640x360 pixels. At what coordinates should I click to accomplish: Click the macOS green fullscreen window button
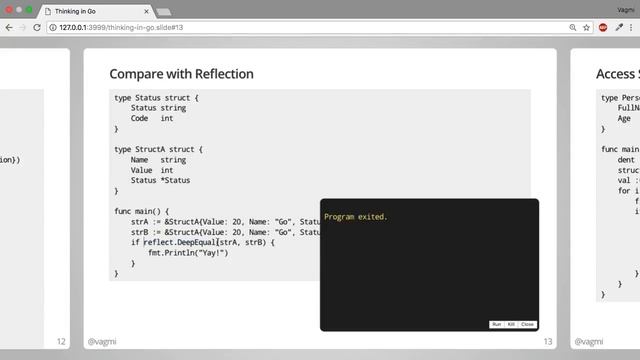click(29, 10)
